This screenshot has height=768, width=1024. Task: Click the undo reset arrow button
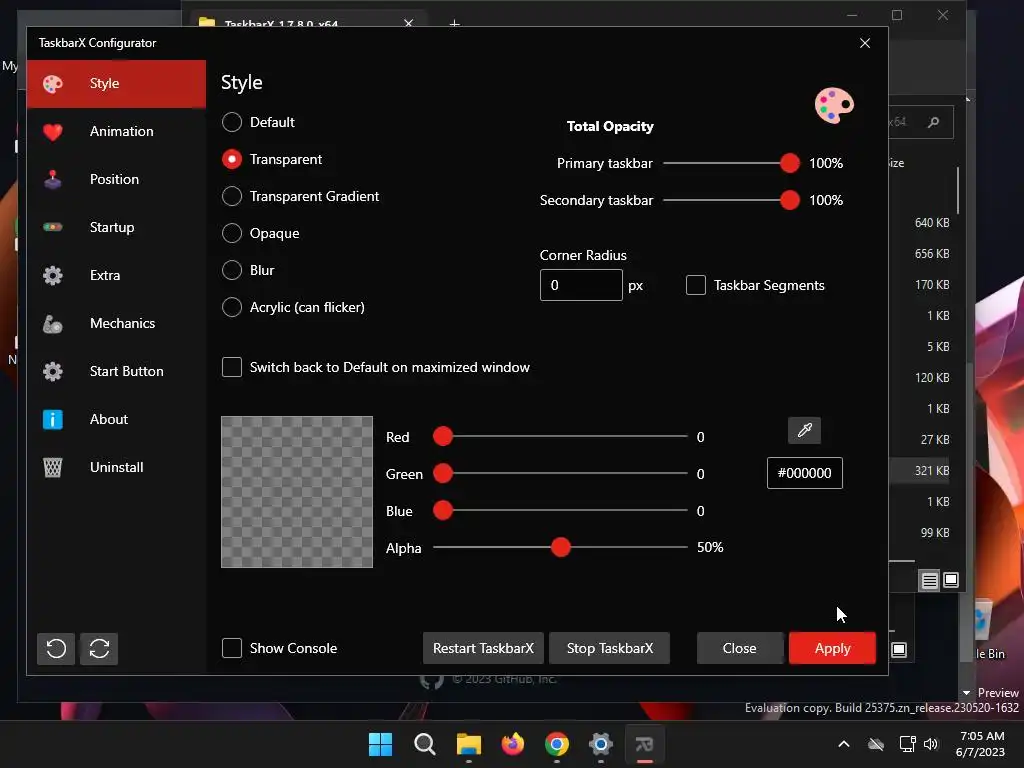point(56,648)
